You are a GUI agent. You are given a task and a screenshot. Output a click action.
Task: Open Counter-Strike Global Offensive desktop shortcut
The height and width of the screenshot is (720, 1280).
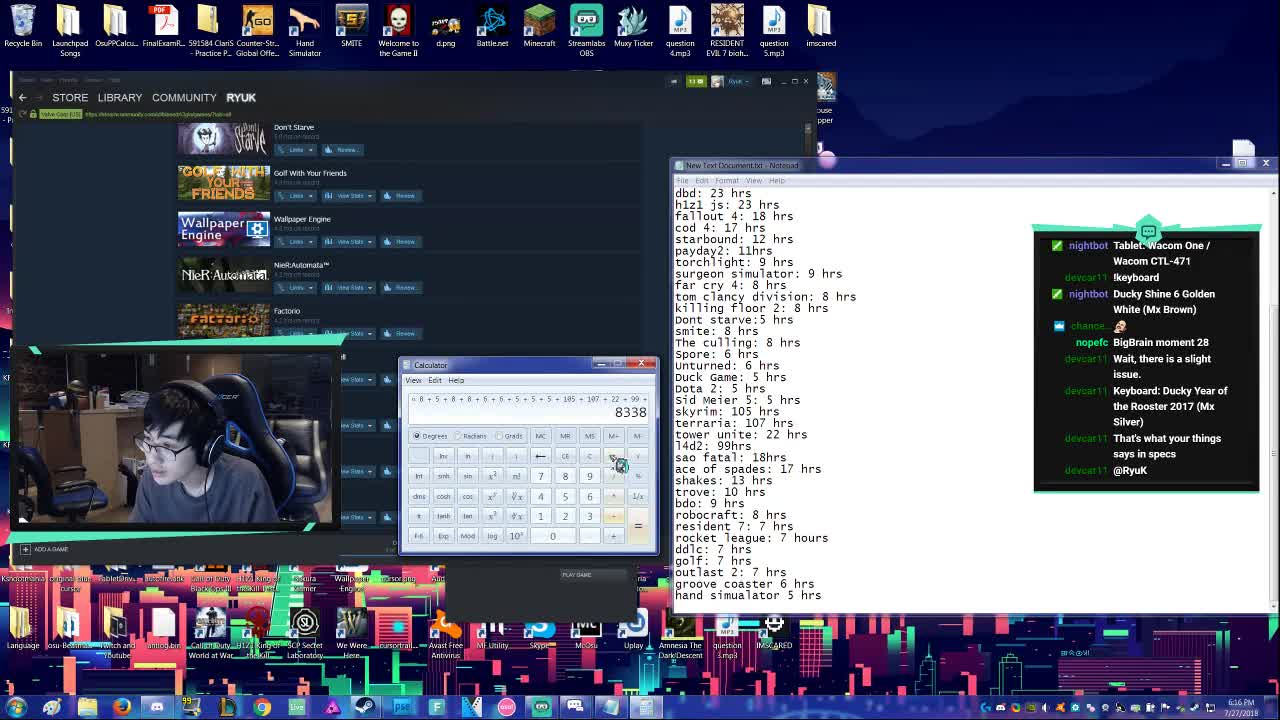[x=258, y=30]
